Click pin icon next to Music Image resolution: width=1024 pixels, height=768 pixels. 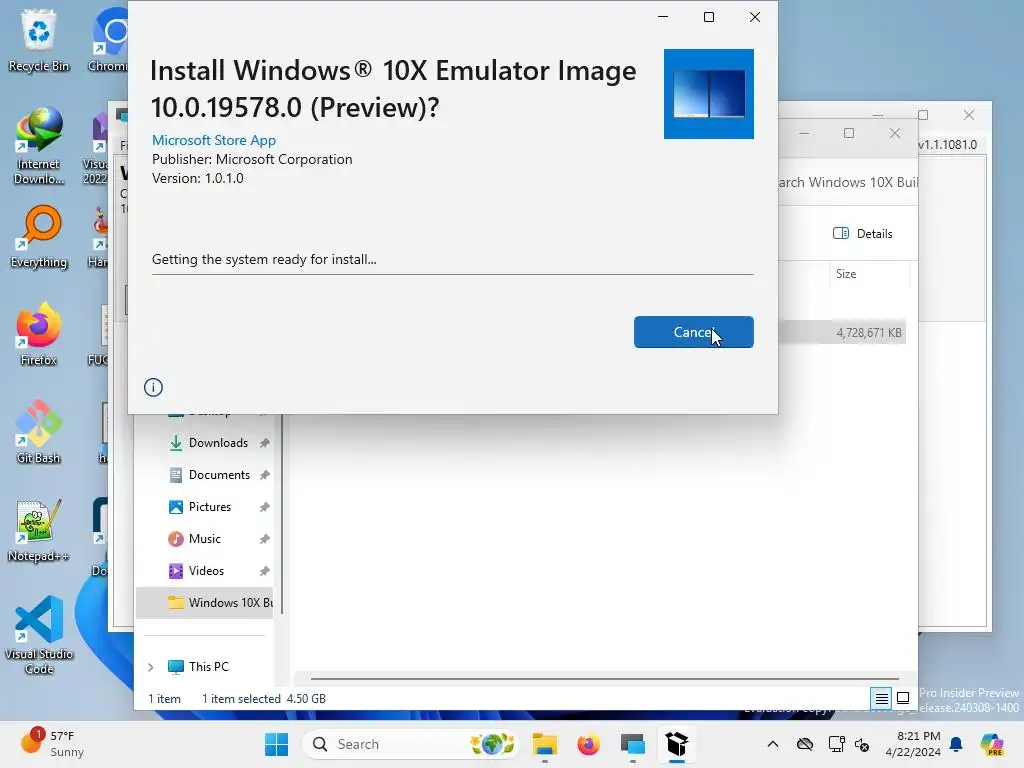pos(264,539)
